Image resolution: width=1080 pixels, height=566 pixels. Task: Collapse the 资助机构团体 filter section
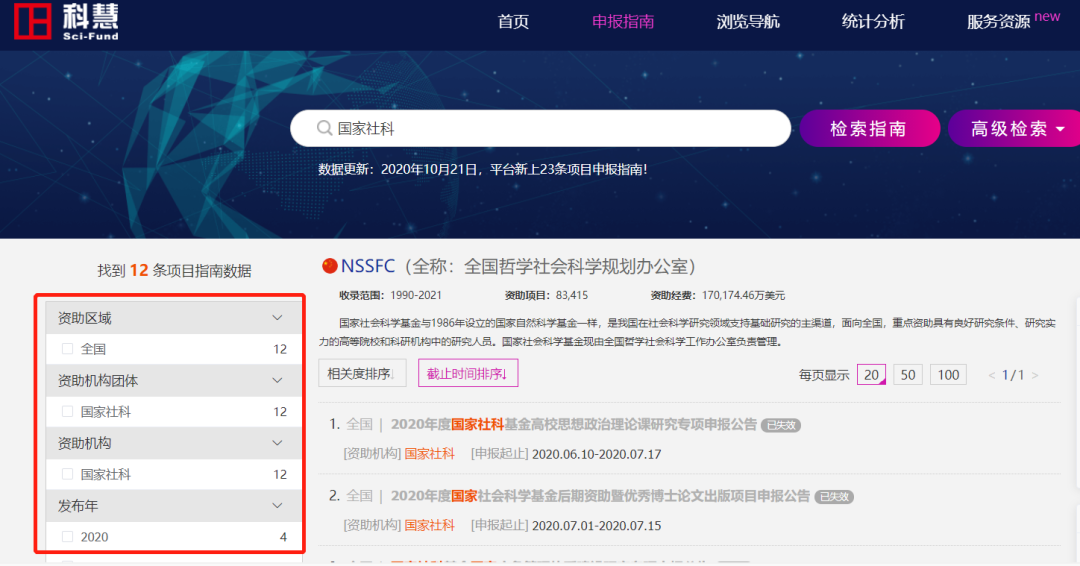278,380
